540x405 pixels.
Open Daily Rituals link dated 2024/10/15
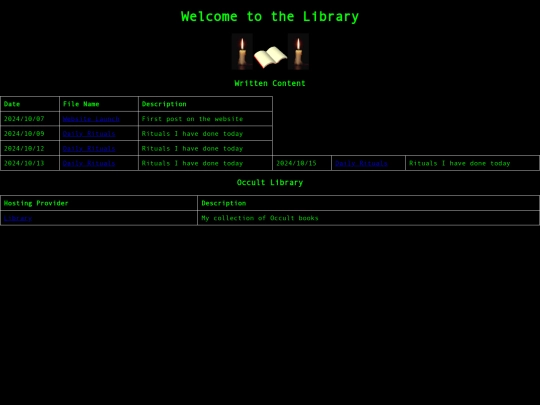click(x=361, y=163)
